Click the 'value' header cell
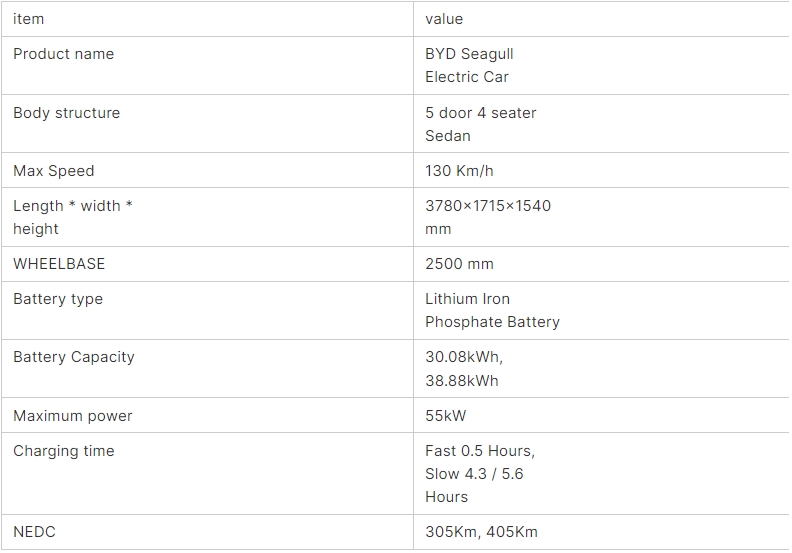Image resolution: width=792 pixels, height=553 pixels. pyautogui.click(x=444, y=19)
